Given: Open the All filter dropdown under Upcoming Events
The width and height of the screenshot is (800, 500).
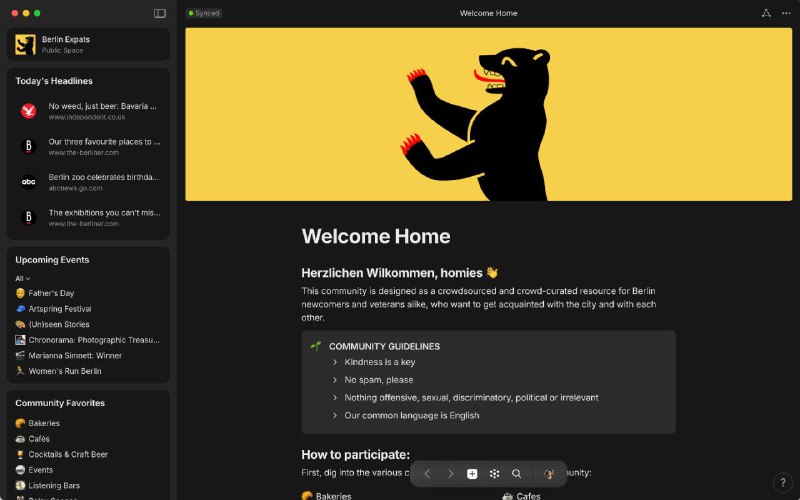Looking at the screenshot, I should pos(22,278).
